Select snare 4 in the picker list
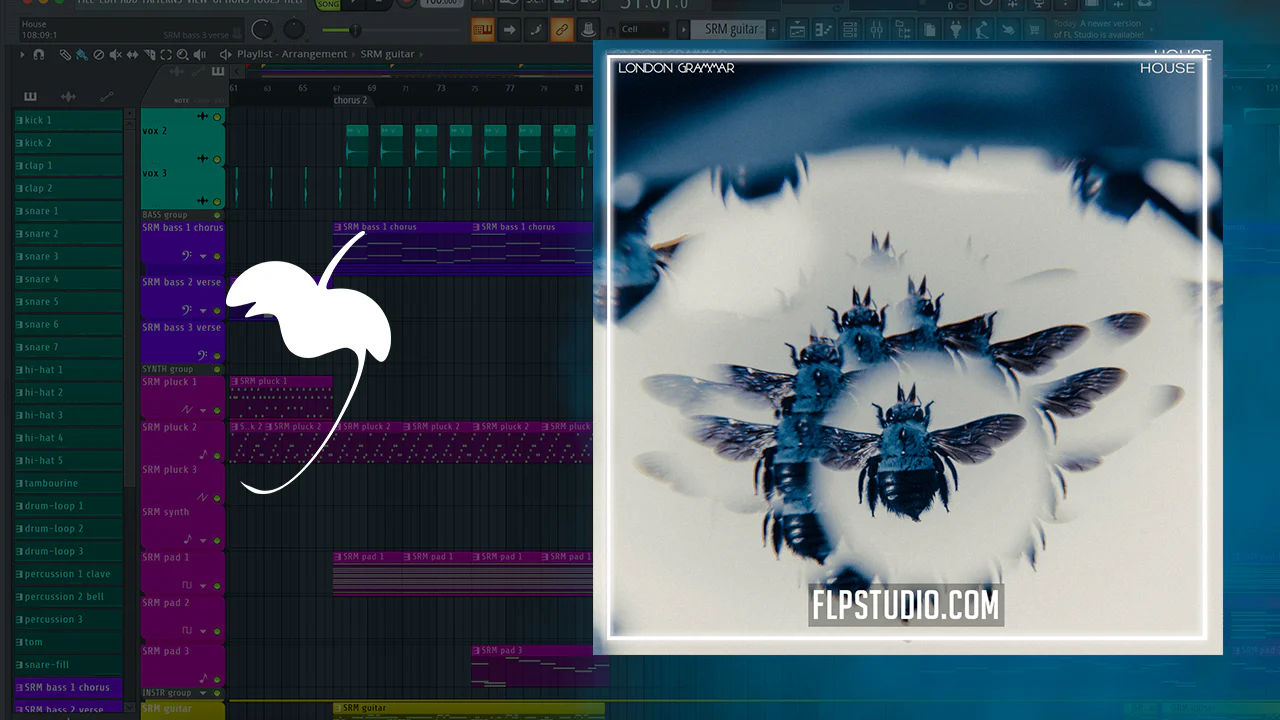Viewport: 1280px width, 720px height. pos(68,279)
